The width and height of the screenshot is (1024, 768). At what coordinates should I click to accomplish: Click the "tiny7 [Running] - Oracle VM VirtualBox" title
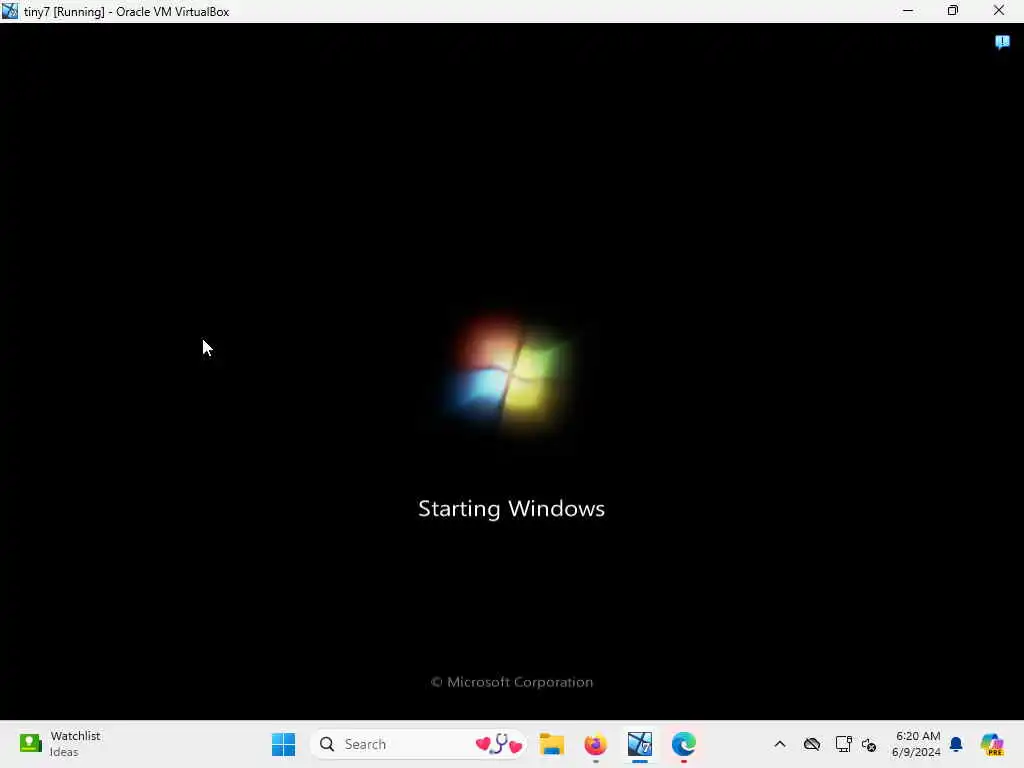[127, 12]
